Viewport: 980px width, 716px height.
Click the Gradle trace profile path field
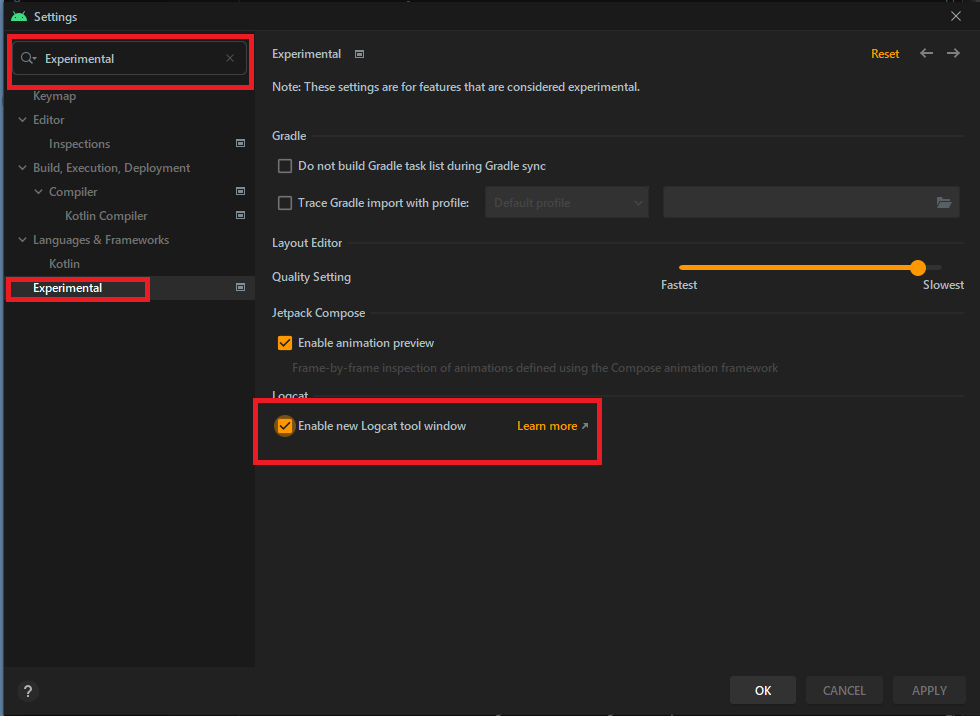coord(811,202)
